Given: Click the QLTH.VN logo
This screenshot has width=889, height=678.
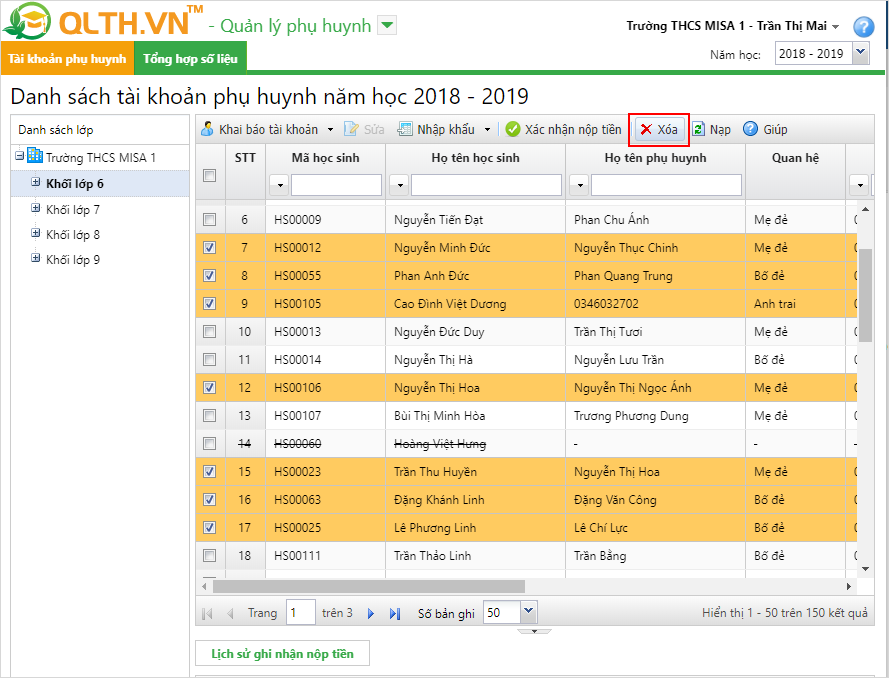Looking at the screenshot, I should pyautogui.click(x=102, y=22).
